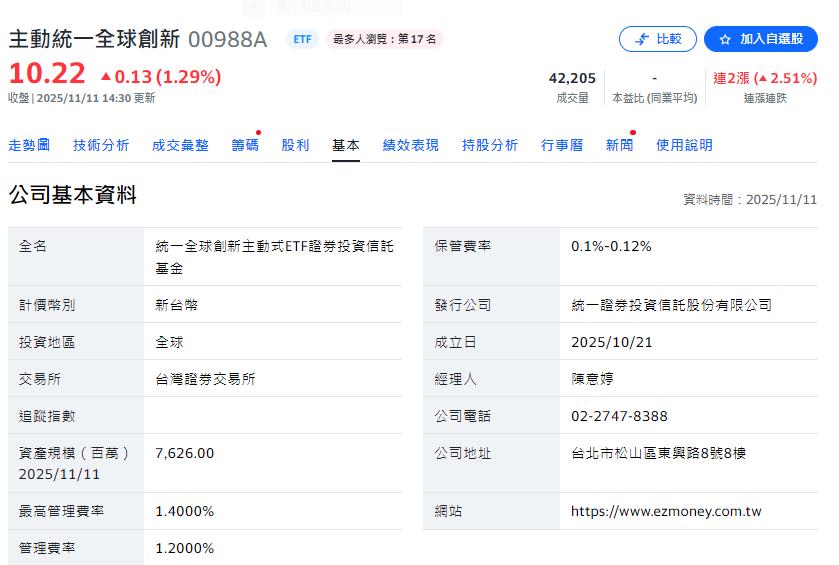839x565 pixels.
Task: Open the 走勢圖 tab
Action: [x=29, y=145]
